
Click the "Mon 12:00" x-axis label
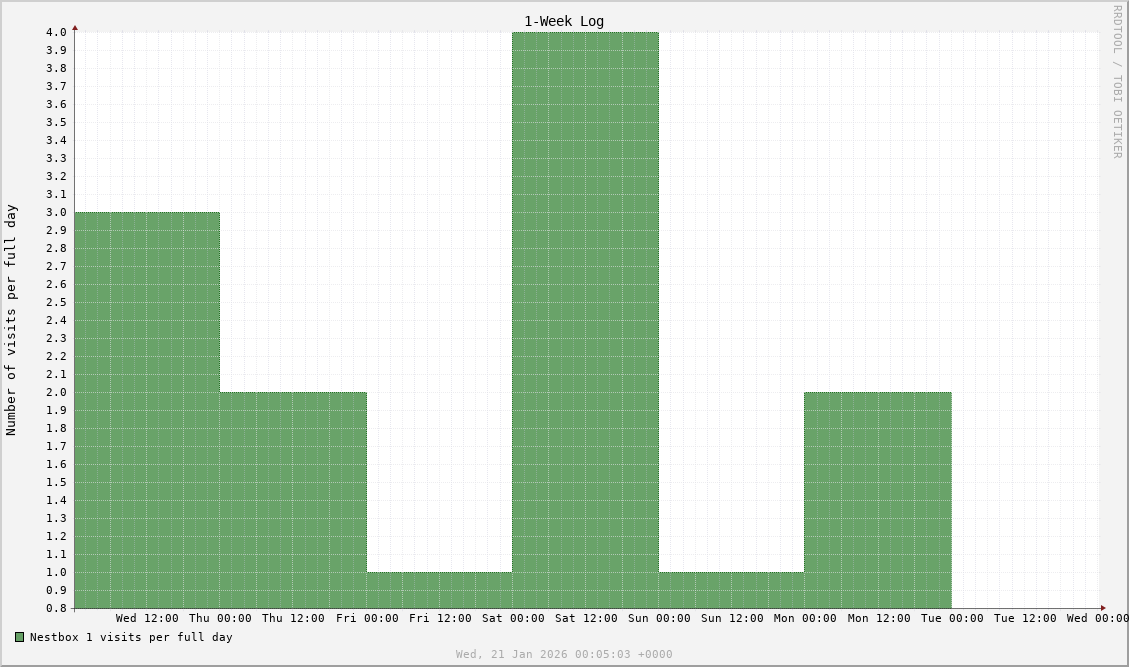[x=879, y=618]
